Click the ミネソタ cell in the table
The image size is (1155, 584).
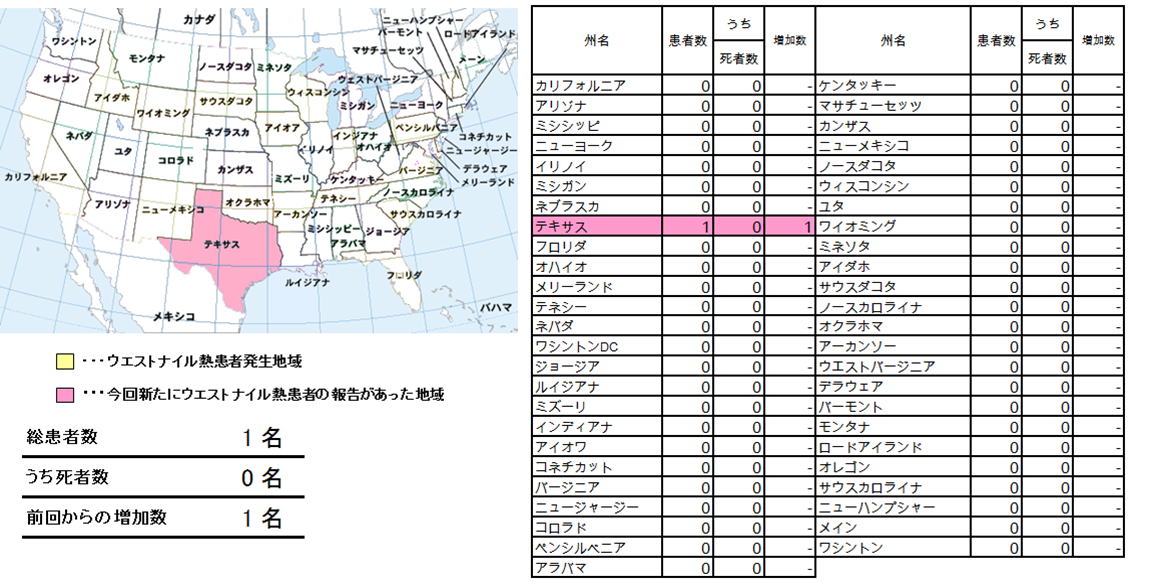pos(894,247)
